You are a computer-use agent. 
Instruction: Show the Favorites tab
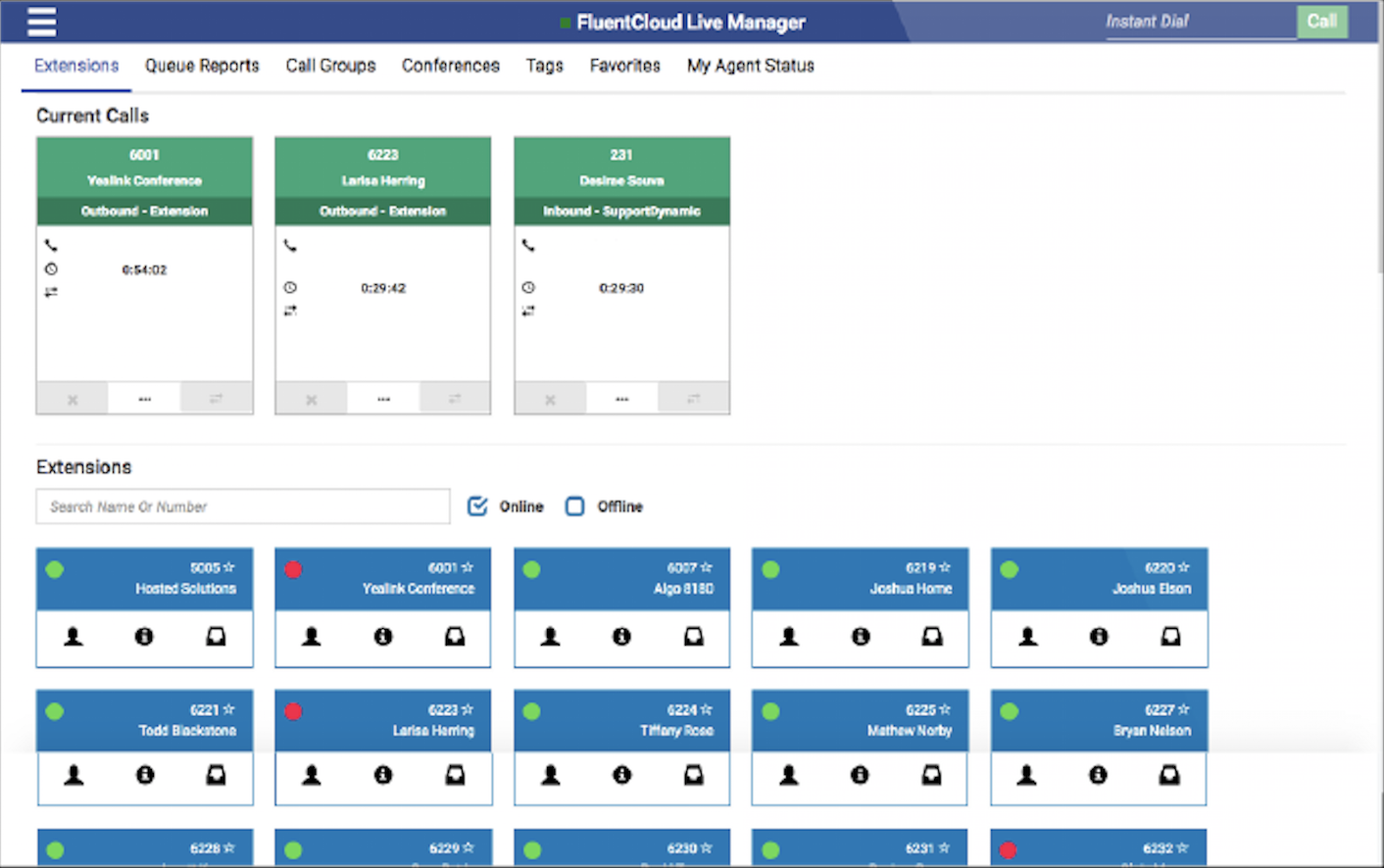625,66
